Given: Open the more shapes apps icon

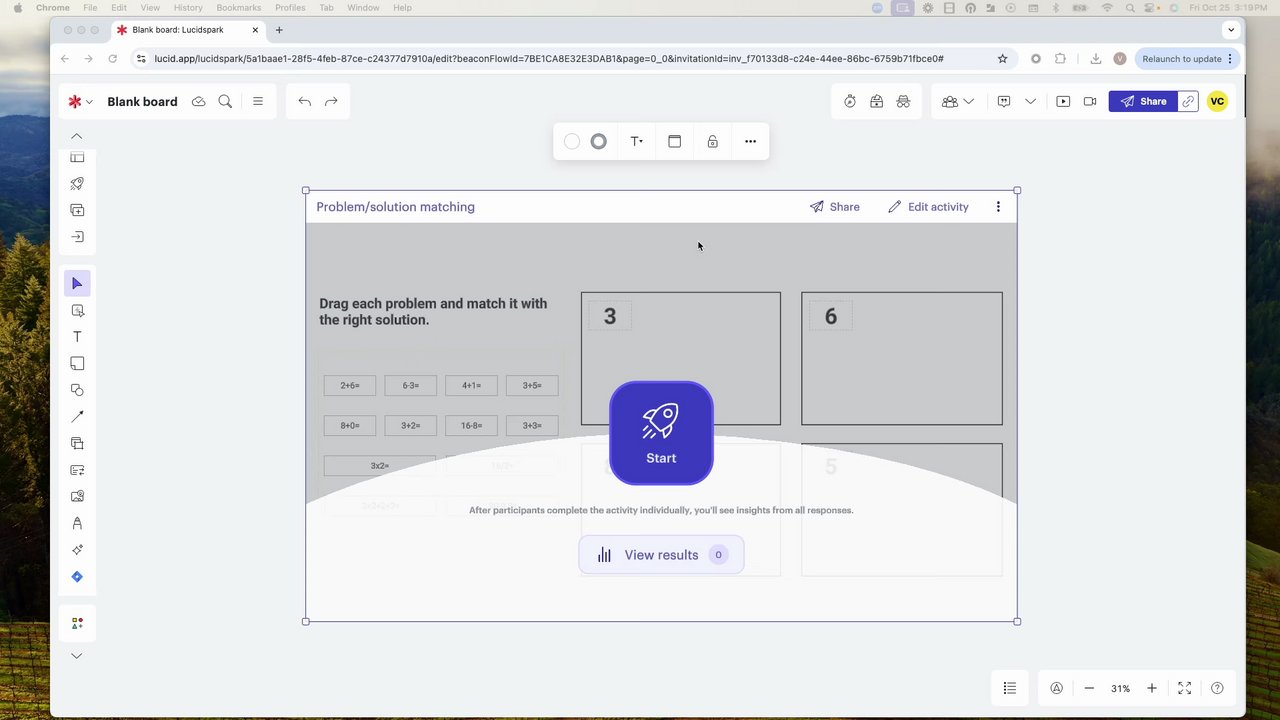Looking at the screenshot, I should tap(77, 623).
